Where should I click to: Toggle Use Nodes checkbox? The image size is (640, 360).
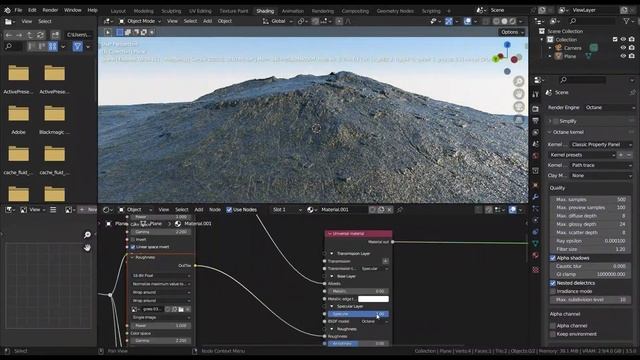pos(229,210)
